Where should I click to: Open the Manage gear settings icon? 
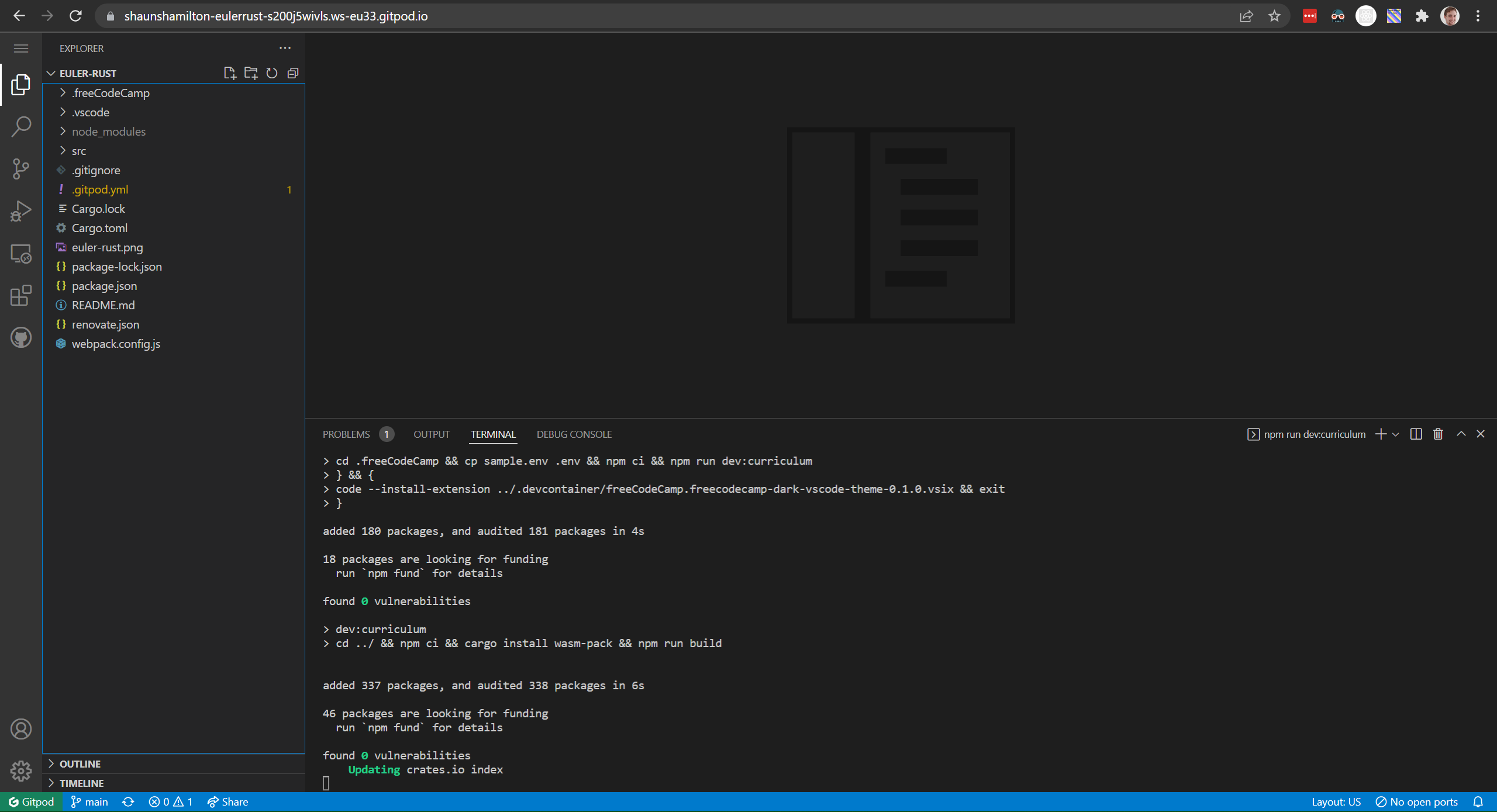point(21,771)
